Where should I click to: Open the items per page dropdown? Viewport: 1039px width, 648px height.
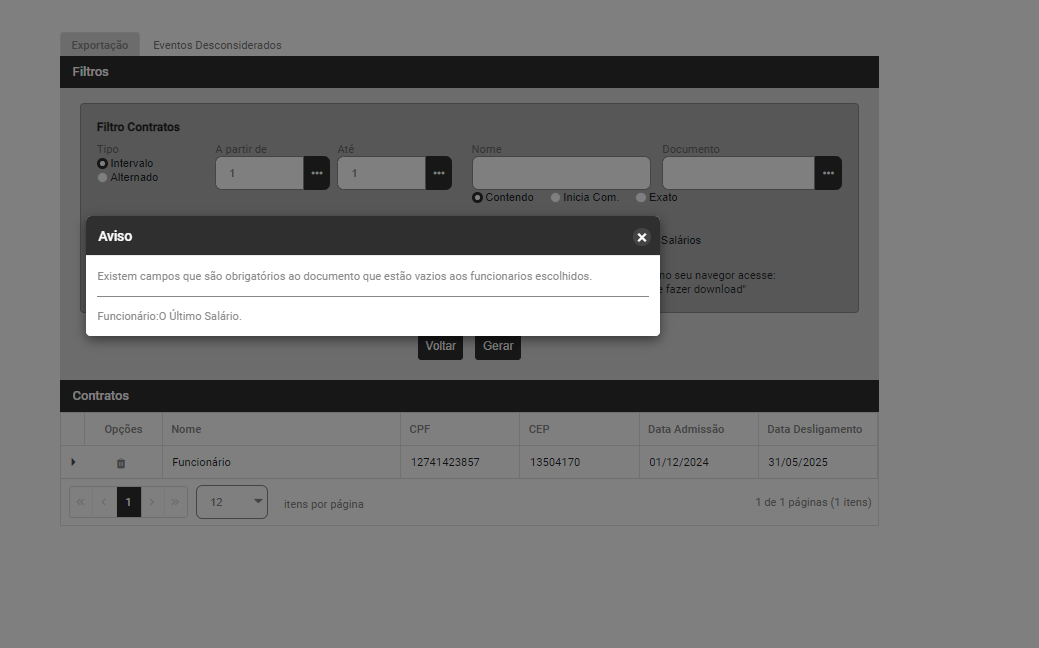tap(232, 502)
